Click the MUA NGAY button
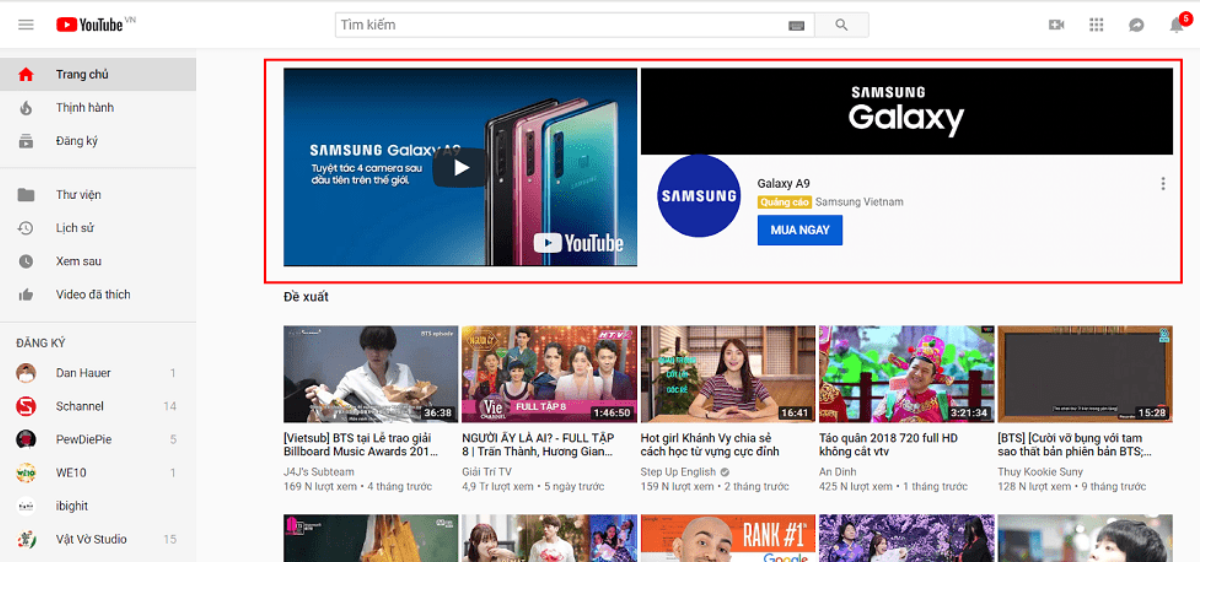 click(800, 230)
